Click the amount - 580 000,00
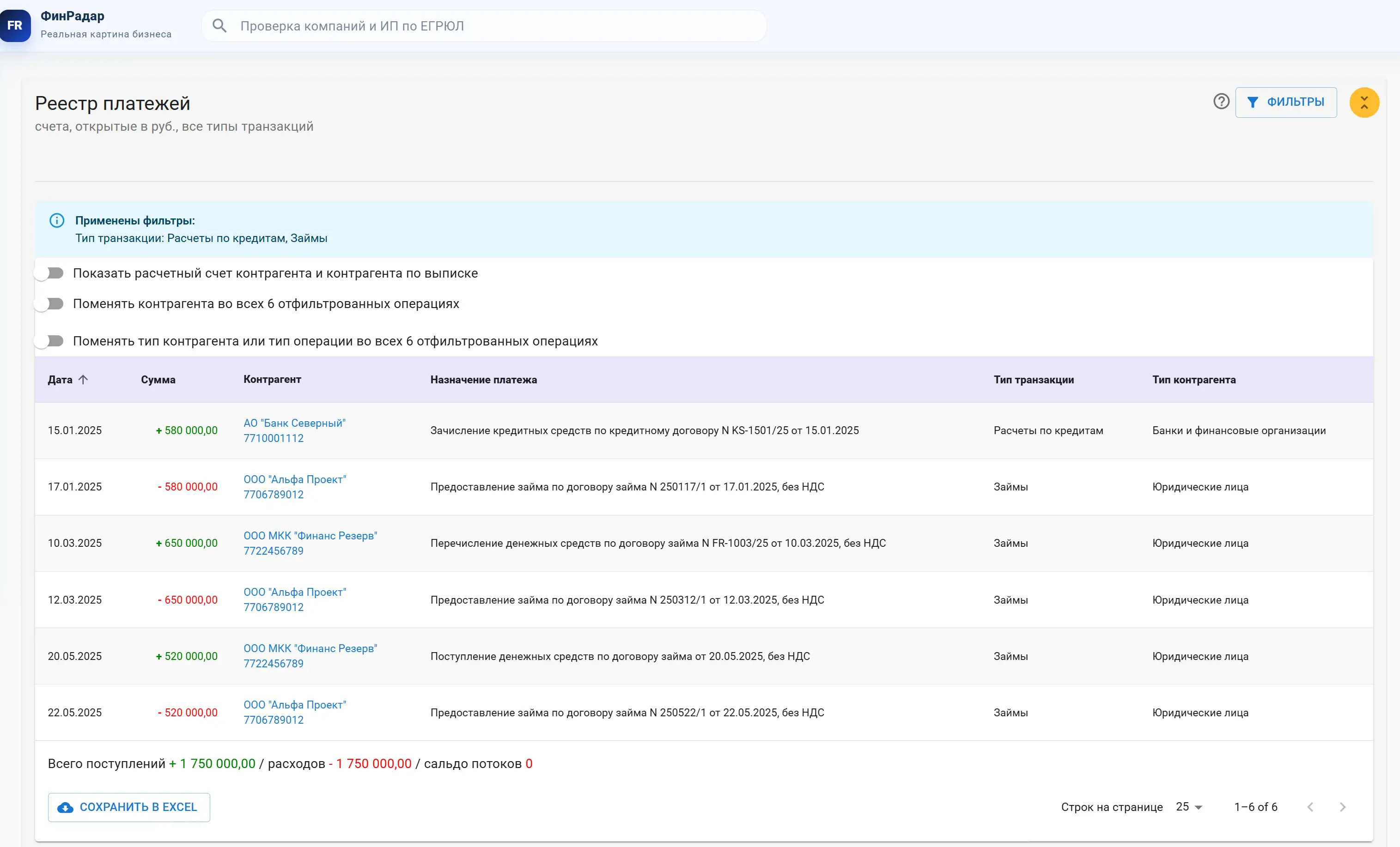The height and width of the screenshot is (847, 1400). pyautogui.click(x=188, y=487)
